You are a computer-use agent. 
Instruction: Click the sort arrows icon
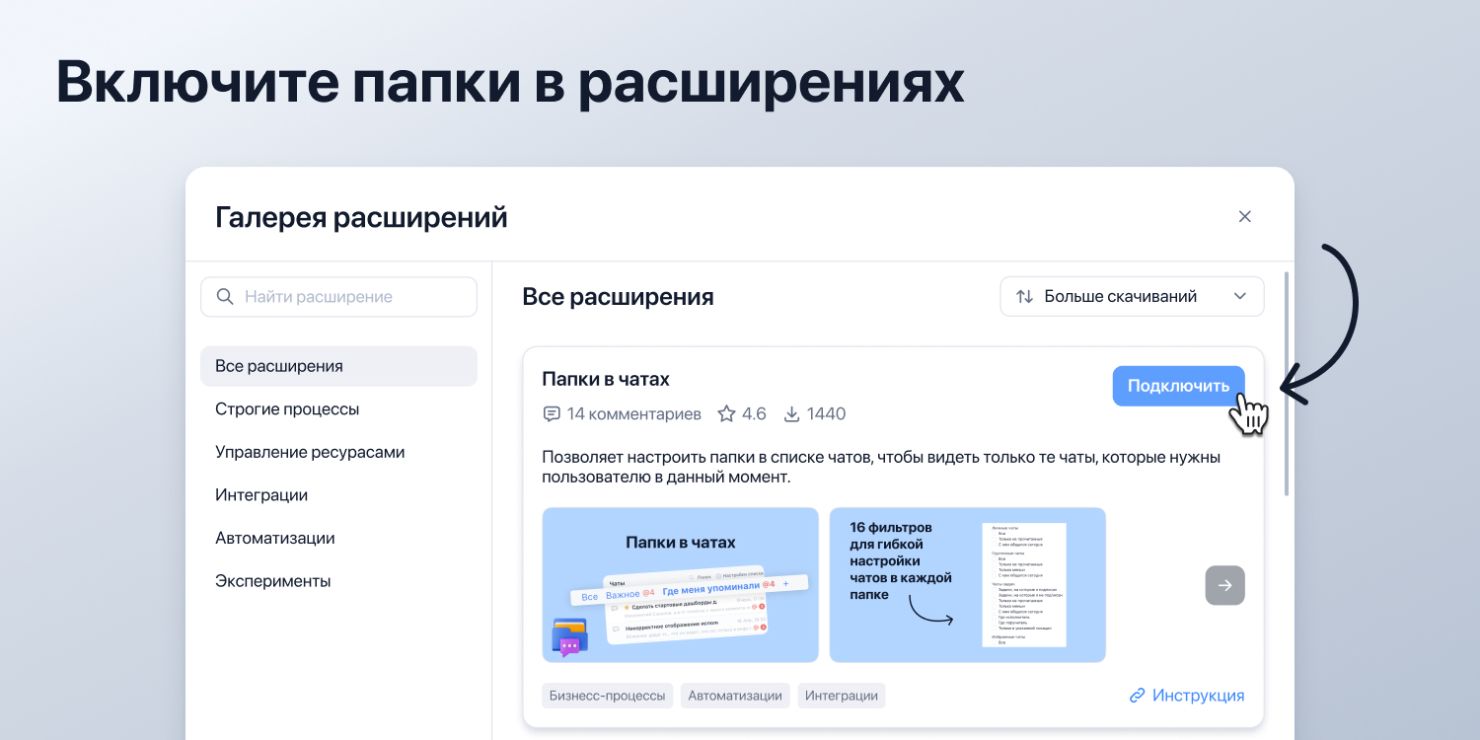(x=1024, y=297)
